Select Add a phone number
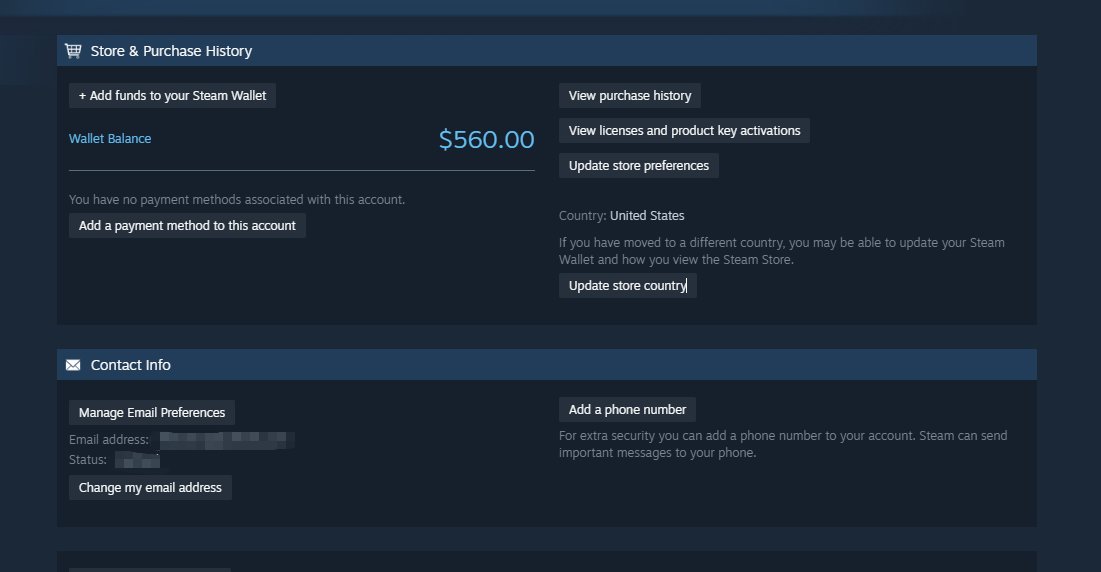 [x=627, y=410]
